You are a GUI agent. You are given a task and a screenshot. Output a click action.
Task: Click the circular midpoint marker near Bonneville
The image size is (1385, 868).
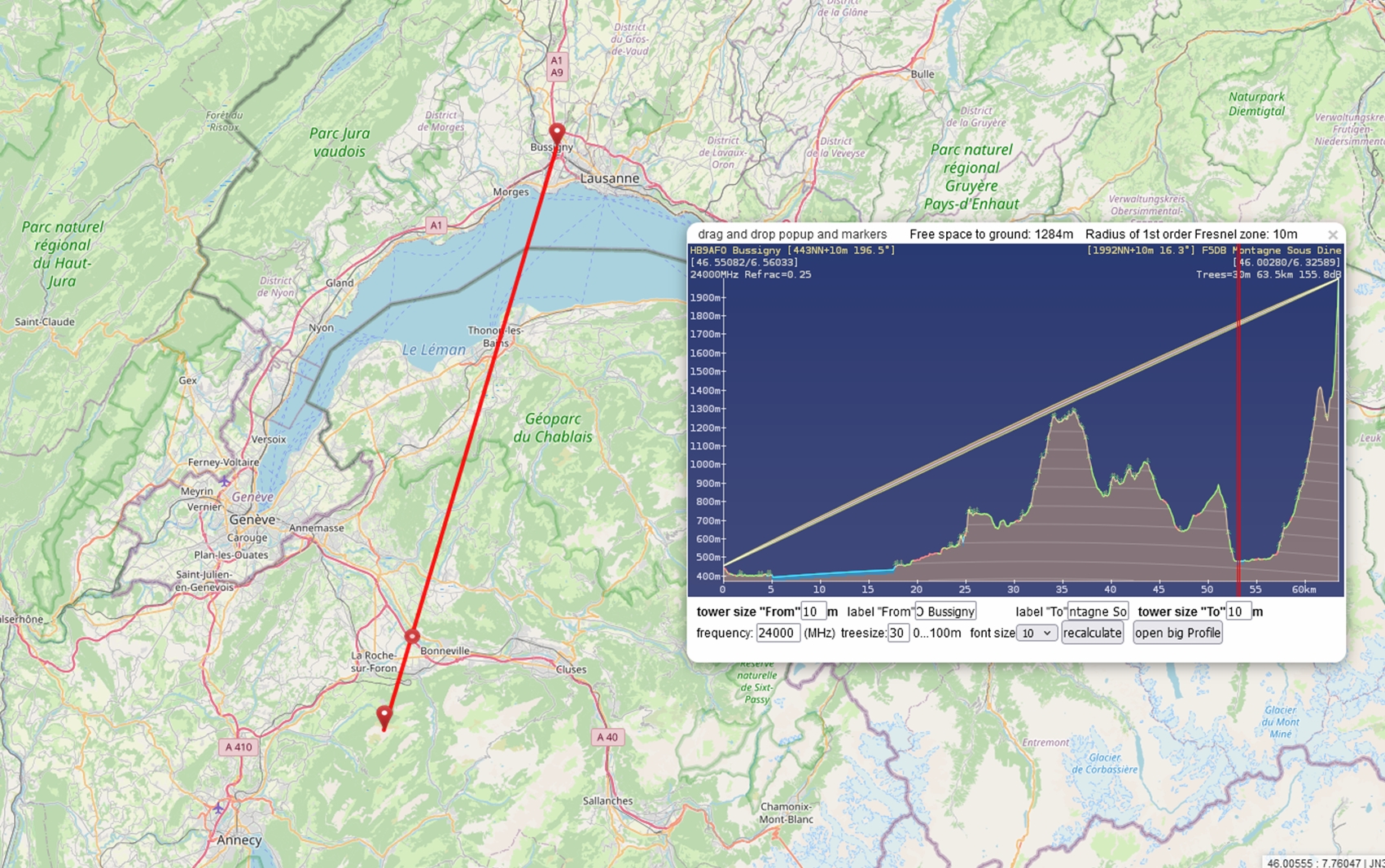413,636
